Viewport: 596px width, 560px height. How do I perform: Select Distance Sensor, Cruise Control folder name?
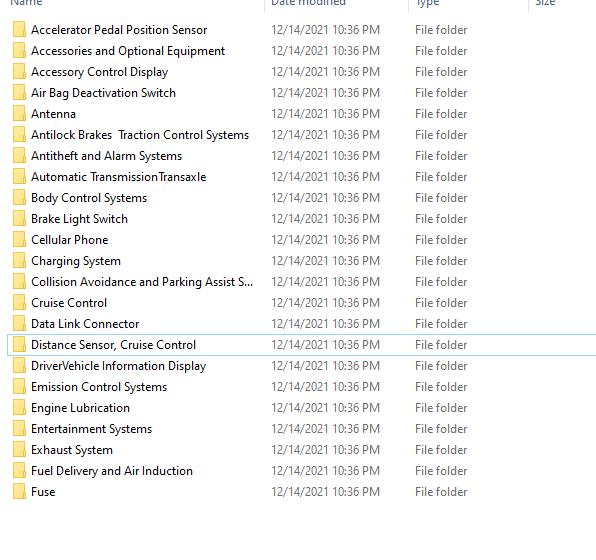tap(113, 344)
